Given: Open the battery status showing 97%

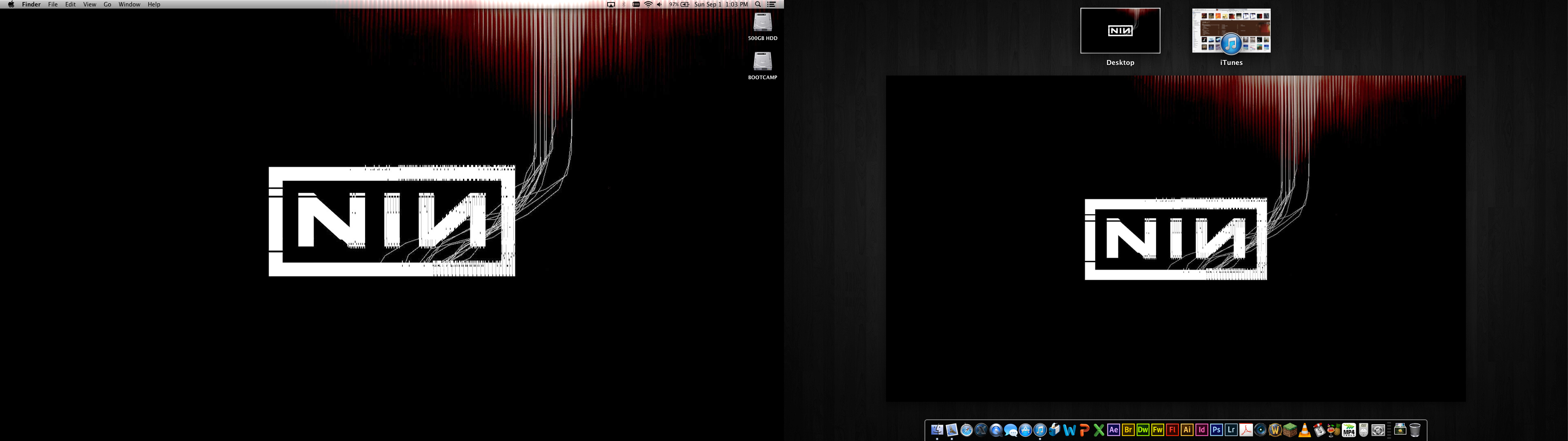Looking at the screenshot, I should coord(679,4).
